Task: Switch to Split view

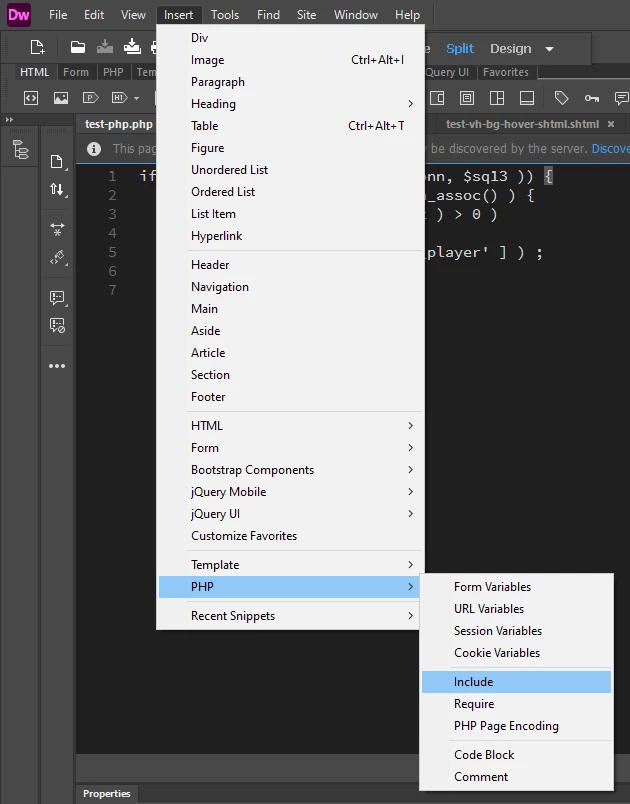Action: coord(460,48)
